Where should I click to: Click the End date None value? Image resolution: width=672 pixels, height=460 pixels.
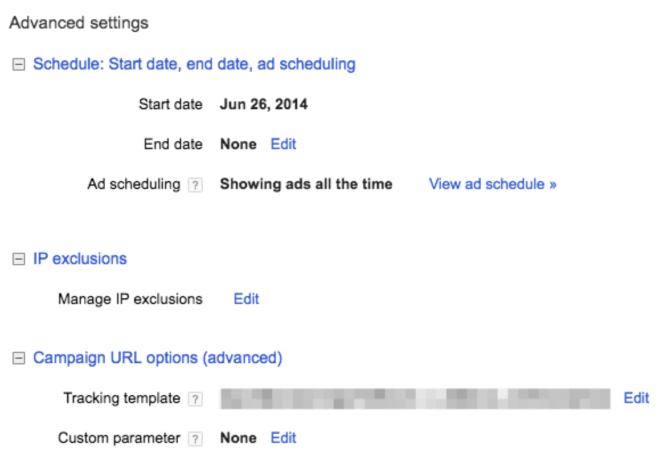point(238,144)
